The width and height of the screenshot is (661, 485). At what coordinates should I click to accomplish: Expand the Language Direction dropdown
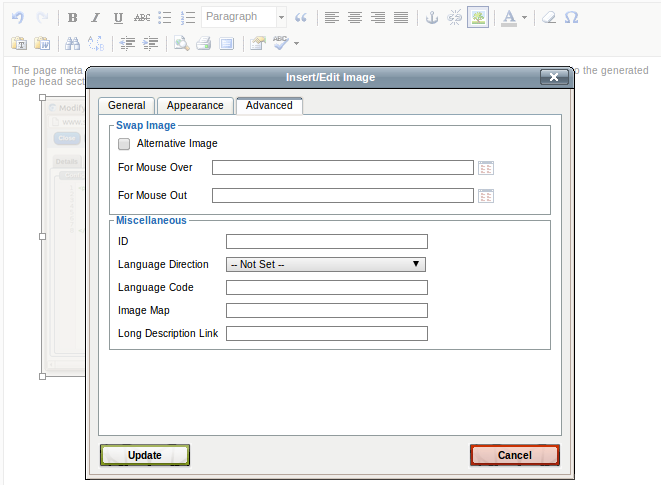[x=326, y=265]
